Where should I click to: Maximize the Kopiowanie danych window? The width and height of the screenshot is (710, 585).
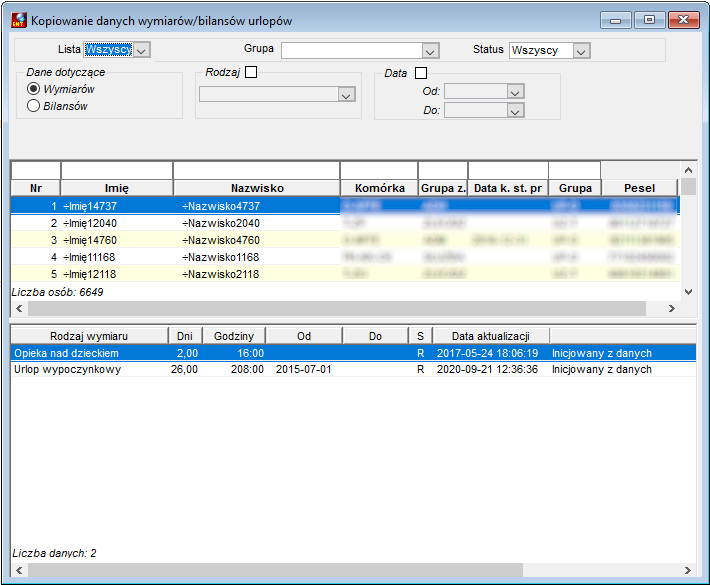coord(649,20)
